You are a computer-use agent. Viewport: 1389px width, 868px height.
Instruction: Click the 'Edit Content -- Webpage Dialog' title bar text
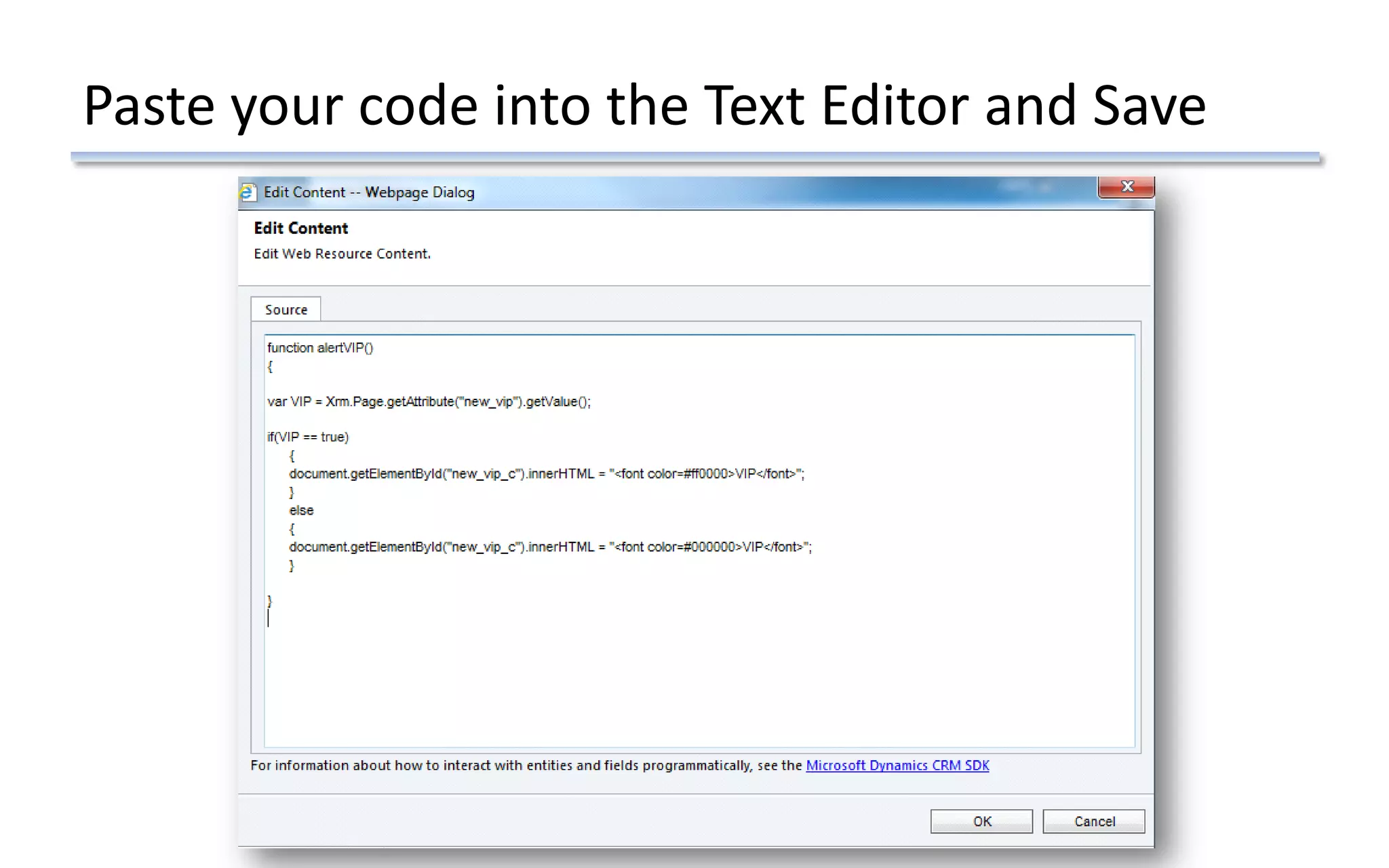click(x=368, y=193)
